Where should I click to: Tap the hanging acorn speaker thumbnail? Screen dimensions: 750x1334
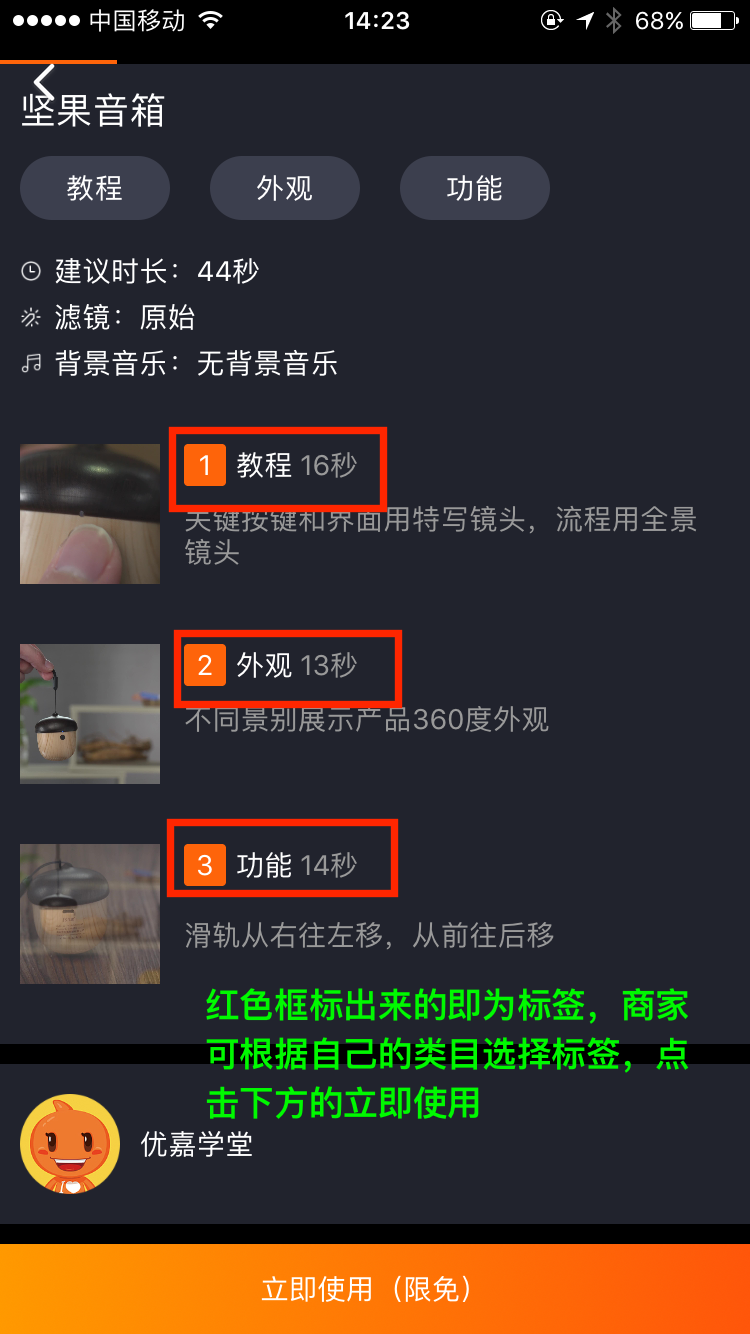(90, 714)
